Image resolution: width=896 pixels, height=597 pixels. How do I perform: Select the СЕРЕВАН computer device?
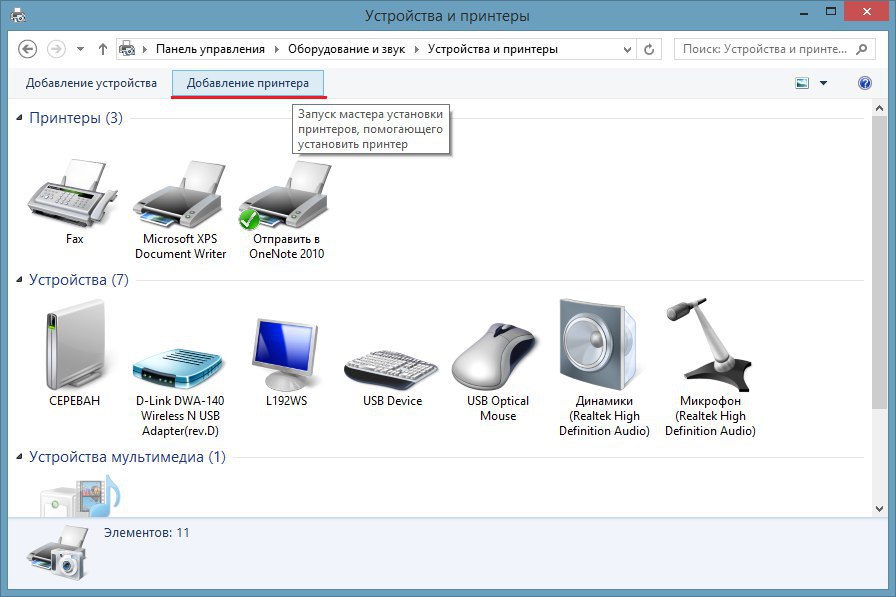tap(74, 345)
